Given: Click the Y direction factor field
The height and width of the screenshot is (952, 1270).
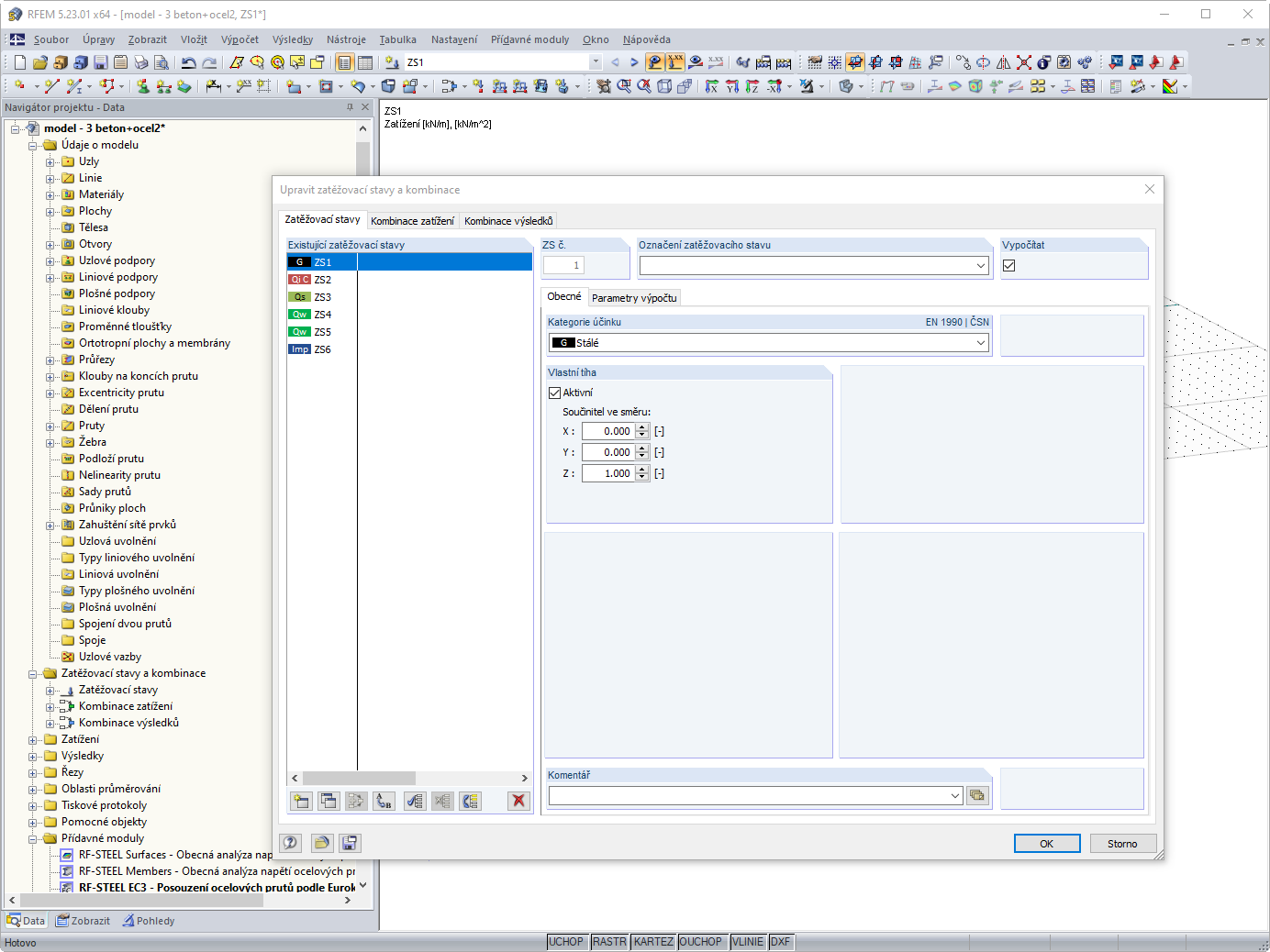Looking at the screenshot, I should pyautogui.click(x=607, y=452).
